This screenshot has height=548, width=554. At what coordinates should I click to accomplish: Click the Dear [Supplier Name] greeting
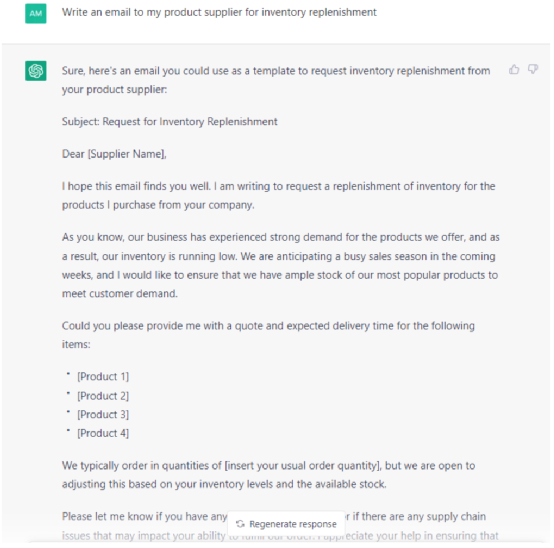point(114,154)
